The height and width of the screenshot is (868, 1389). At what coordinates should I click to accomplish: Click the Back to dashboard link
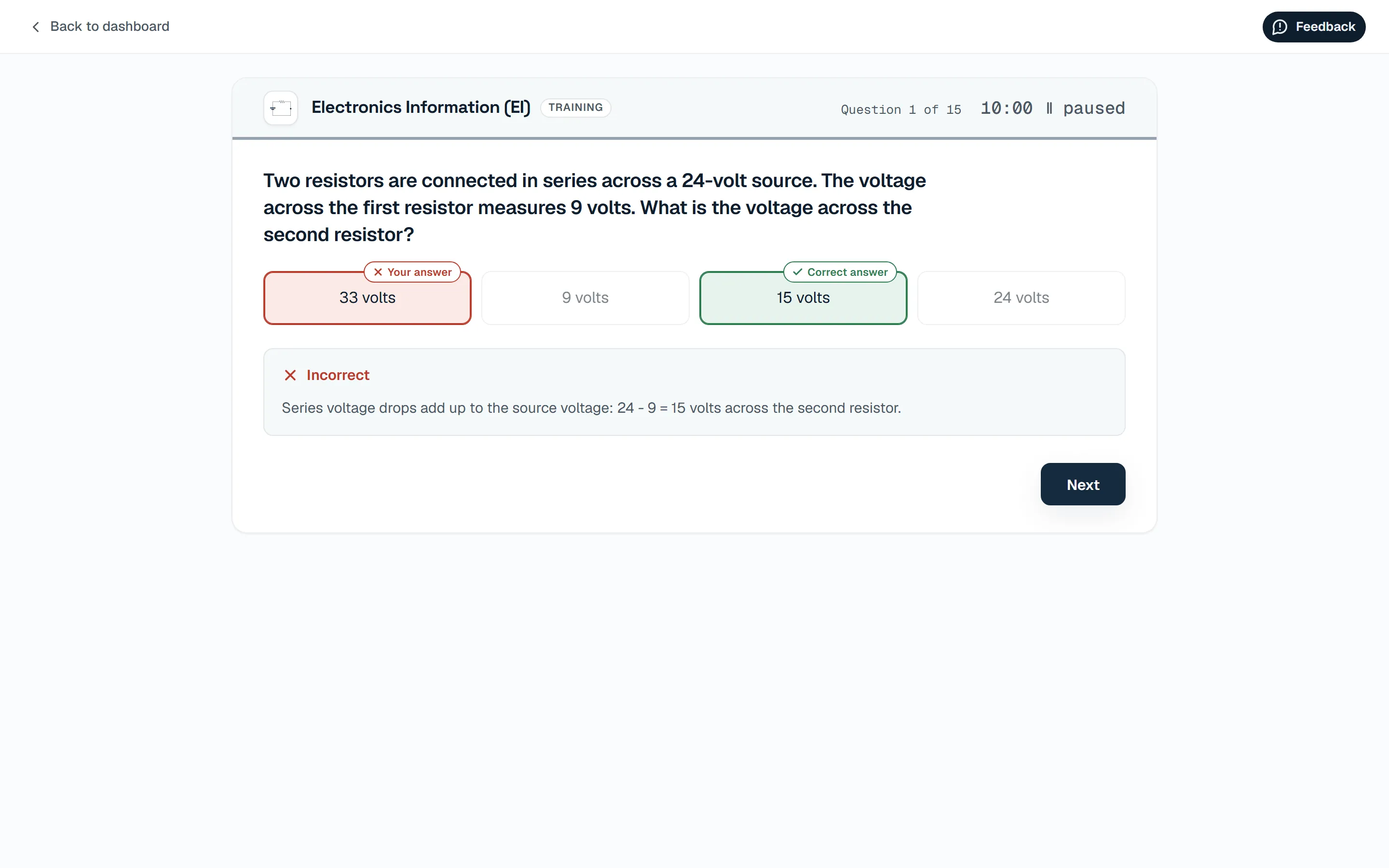coord(100,27)
